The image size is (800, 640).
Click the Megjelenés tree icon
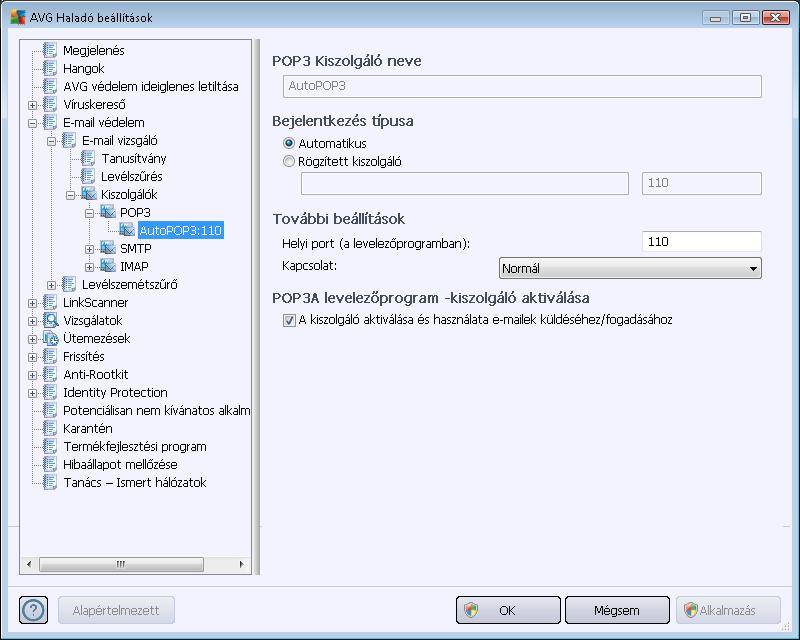(x=50, y=50)
